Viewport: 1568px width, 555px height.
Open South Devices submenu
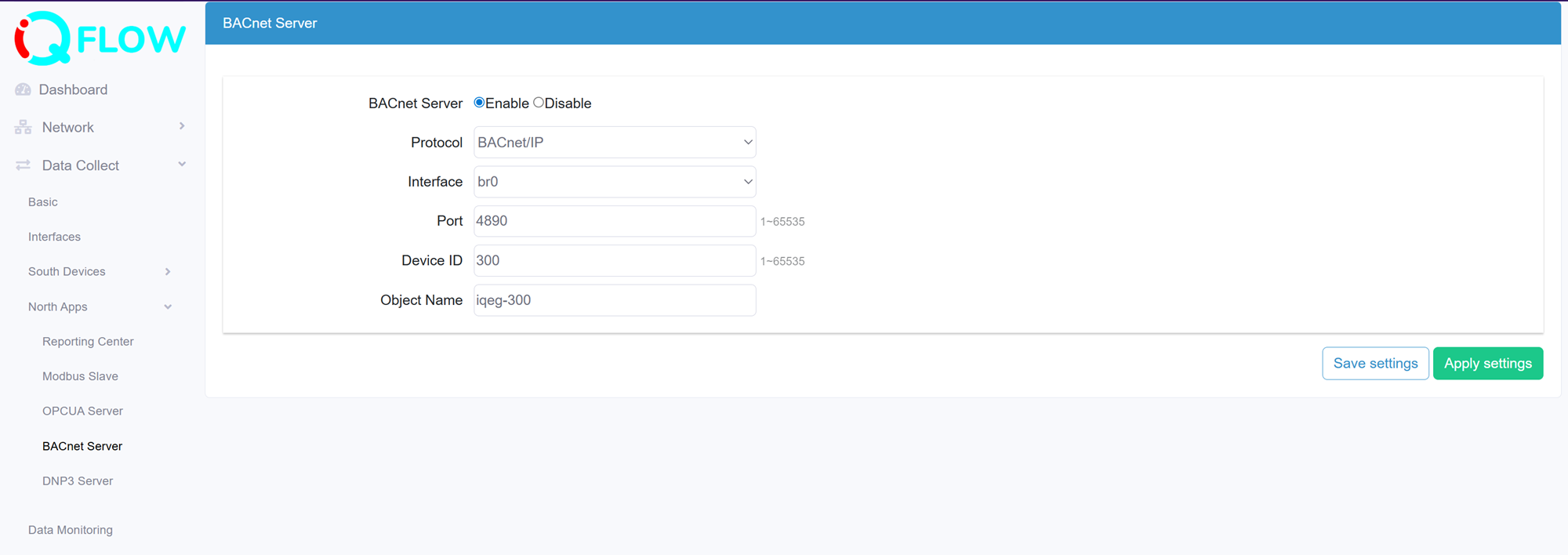pos(67,271)
